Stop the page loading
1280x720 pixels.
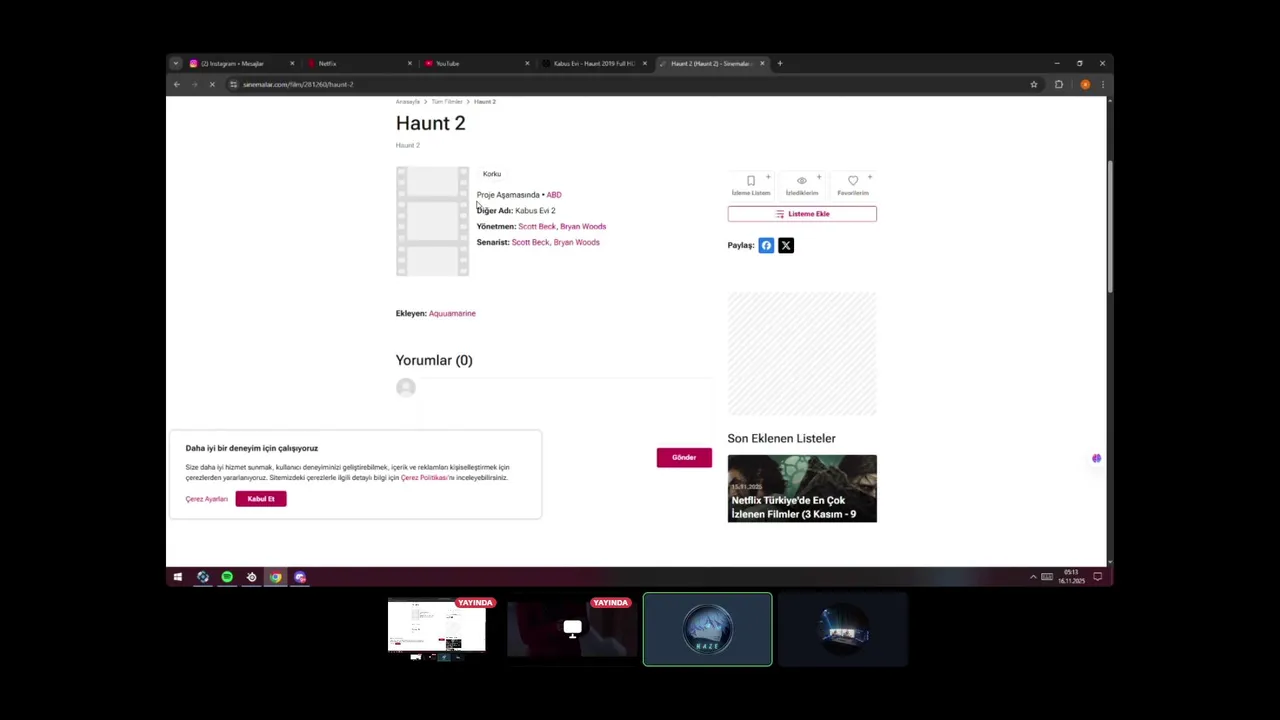point(212,85)
